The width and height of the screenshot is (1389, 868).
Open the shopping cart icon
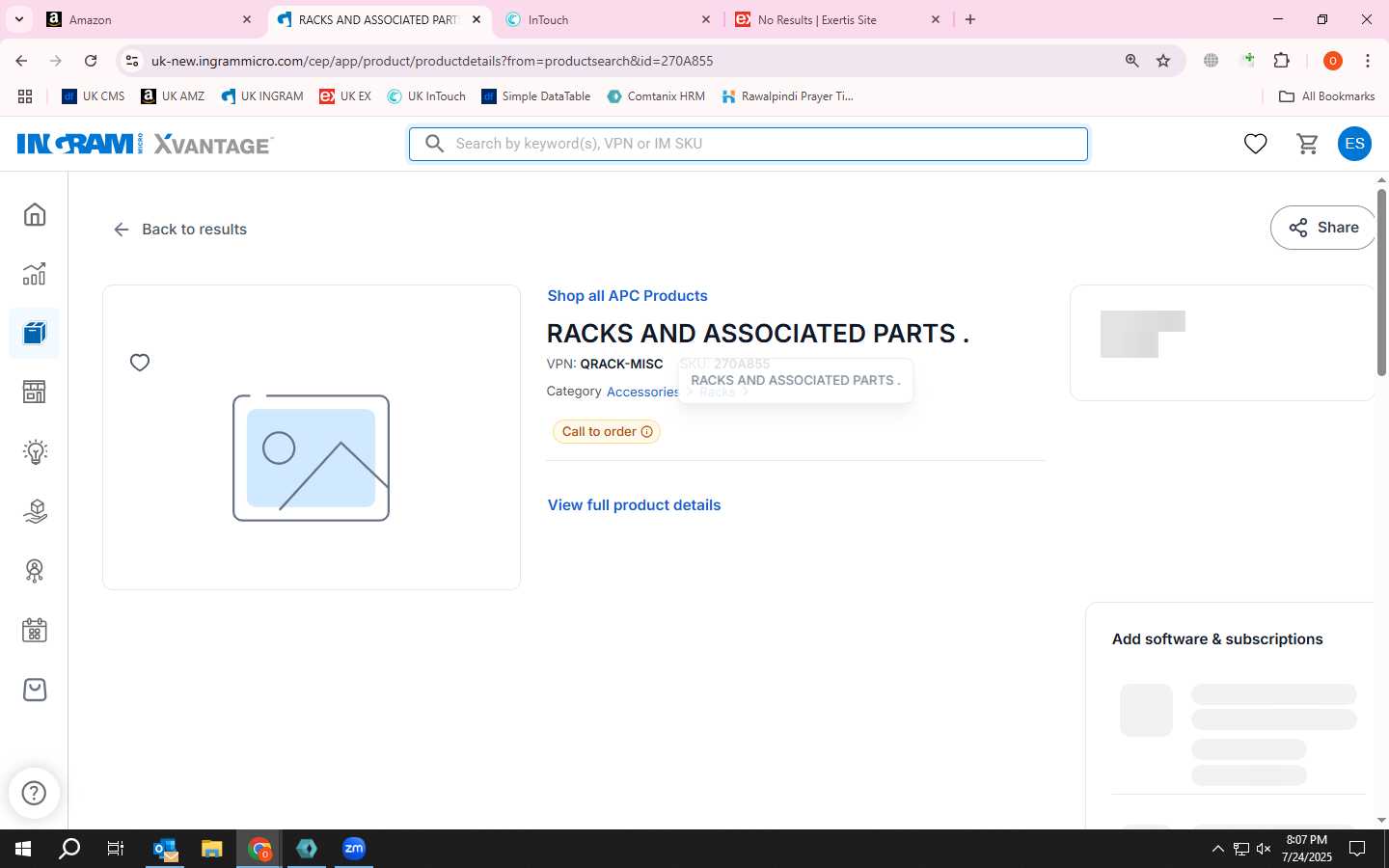click(1308, 144)
